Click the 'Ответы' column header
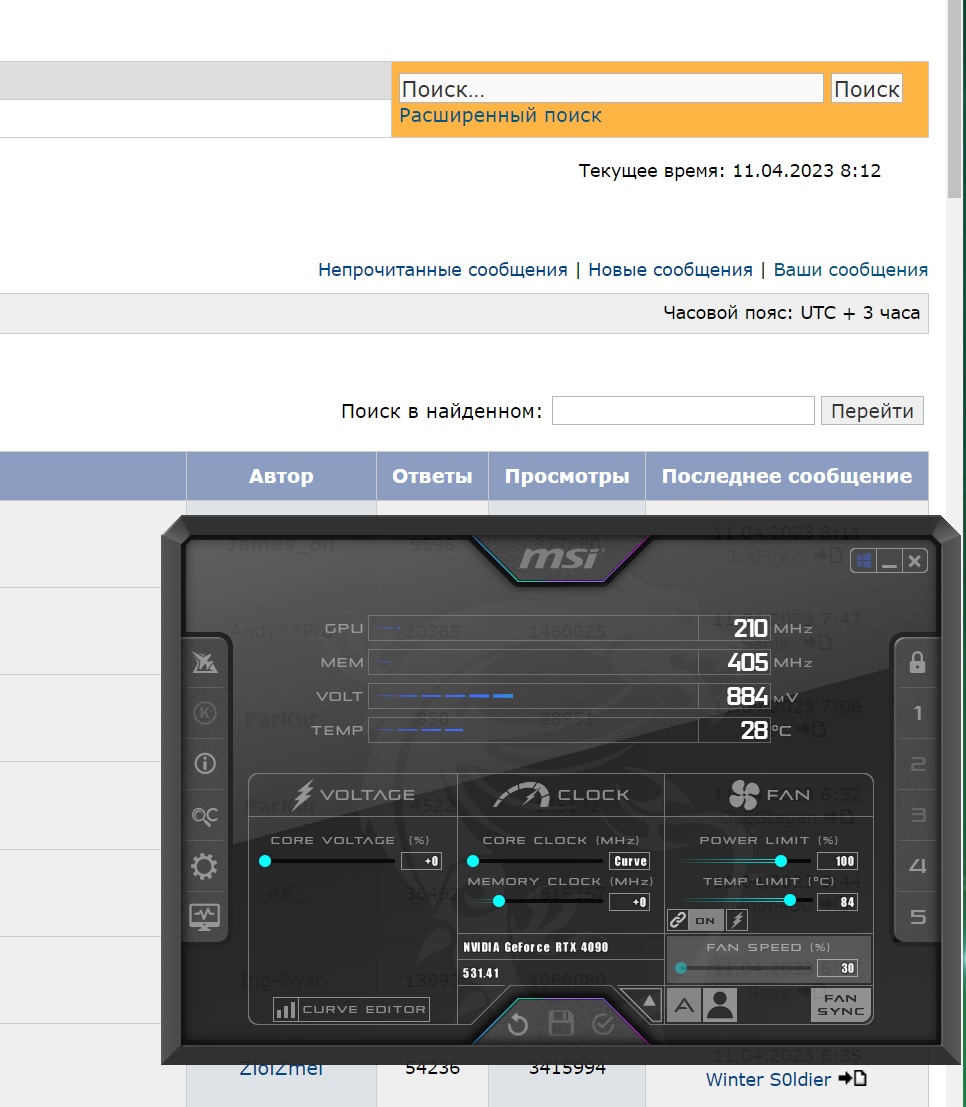 (432, 476)
